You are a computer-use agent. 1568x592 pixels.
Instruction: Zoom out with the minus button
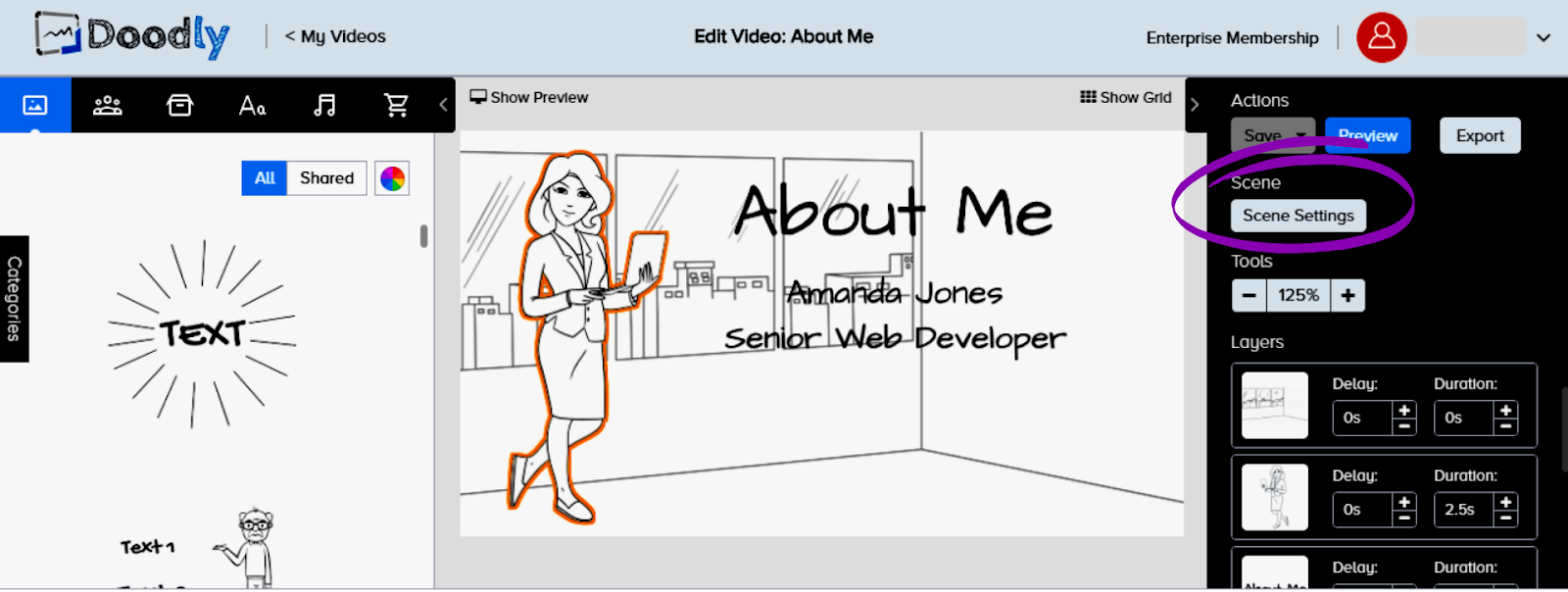click(x=1249, y=295)
